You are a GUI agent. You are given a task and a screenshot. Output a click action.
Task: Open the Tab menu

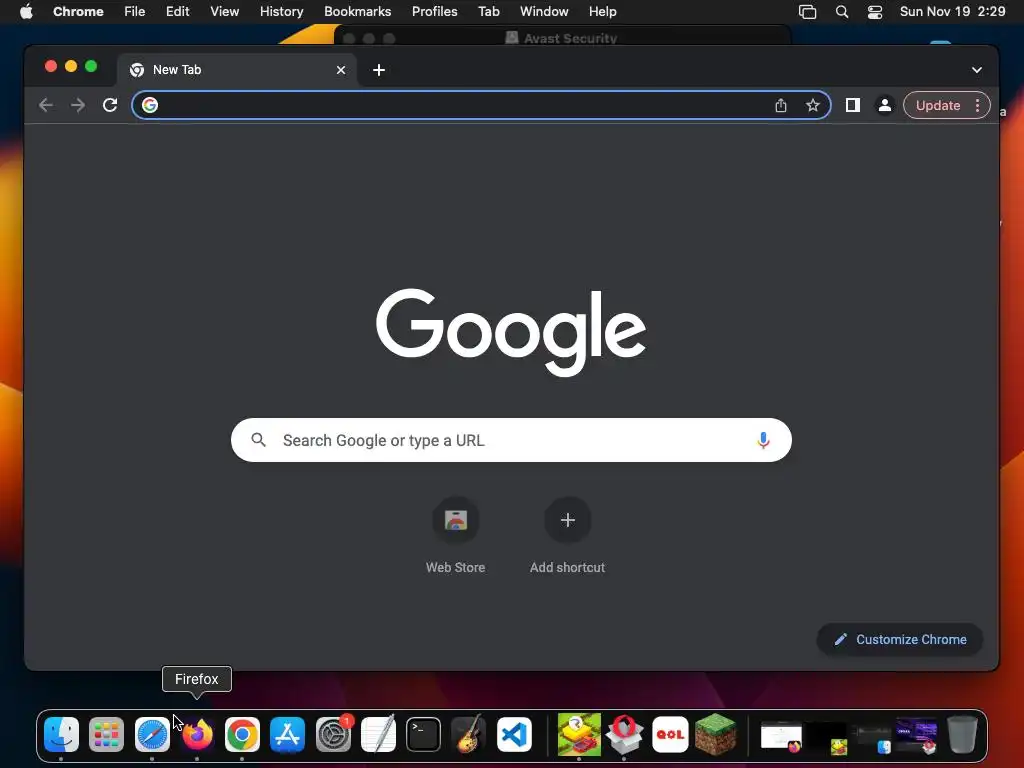click(488, 11)
